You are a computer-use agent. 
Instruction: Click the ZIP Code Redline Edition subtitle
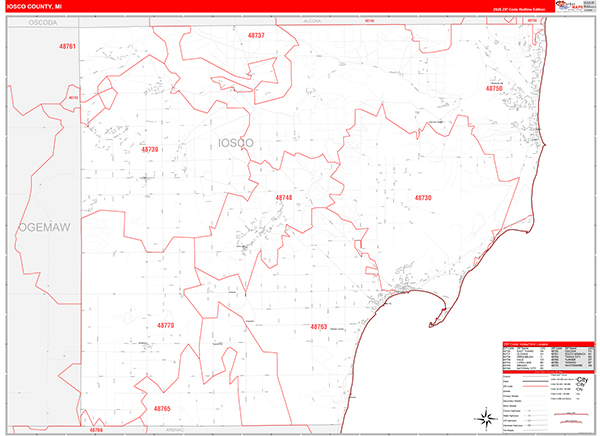pyautogui.click(x=519, y=9)
